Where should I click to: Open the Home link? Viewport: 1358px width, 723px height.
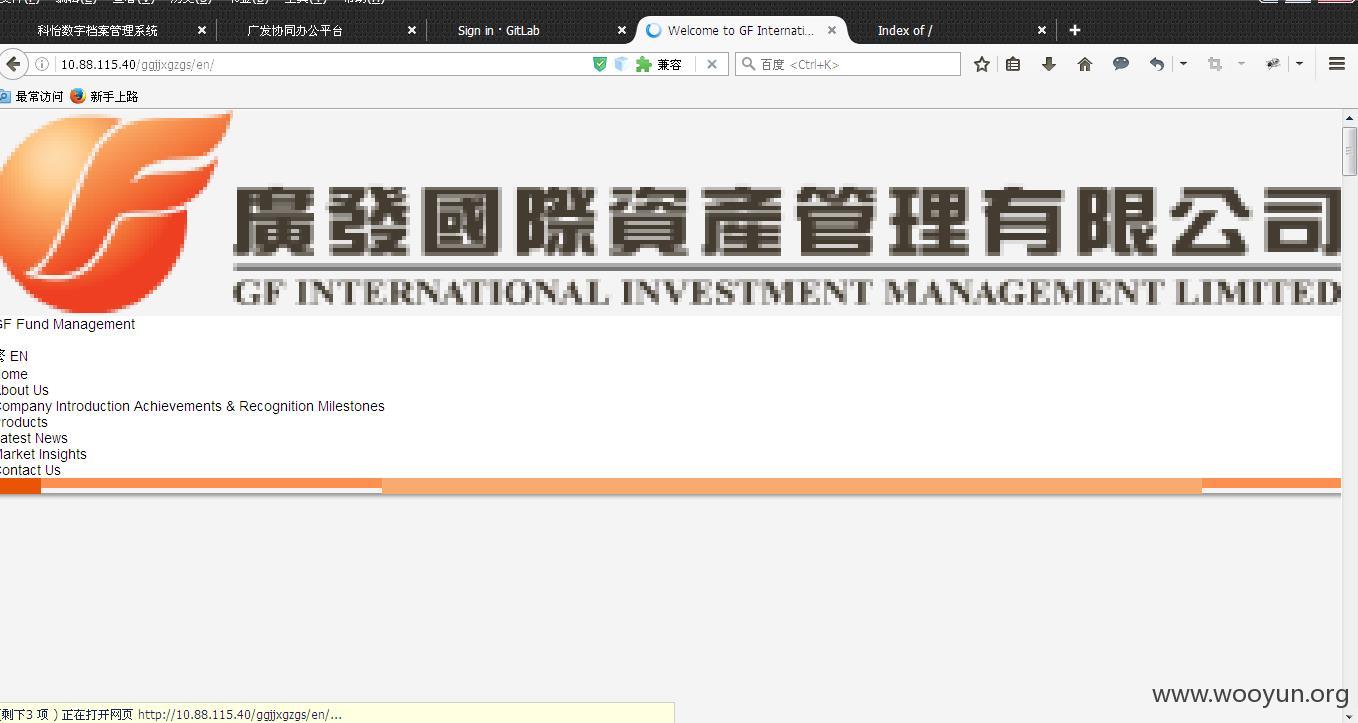pos(14,374)
